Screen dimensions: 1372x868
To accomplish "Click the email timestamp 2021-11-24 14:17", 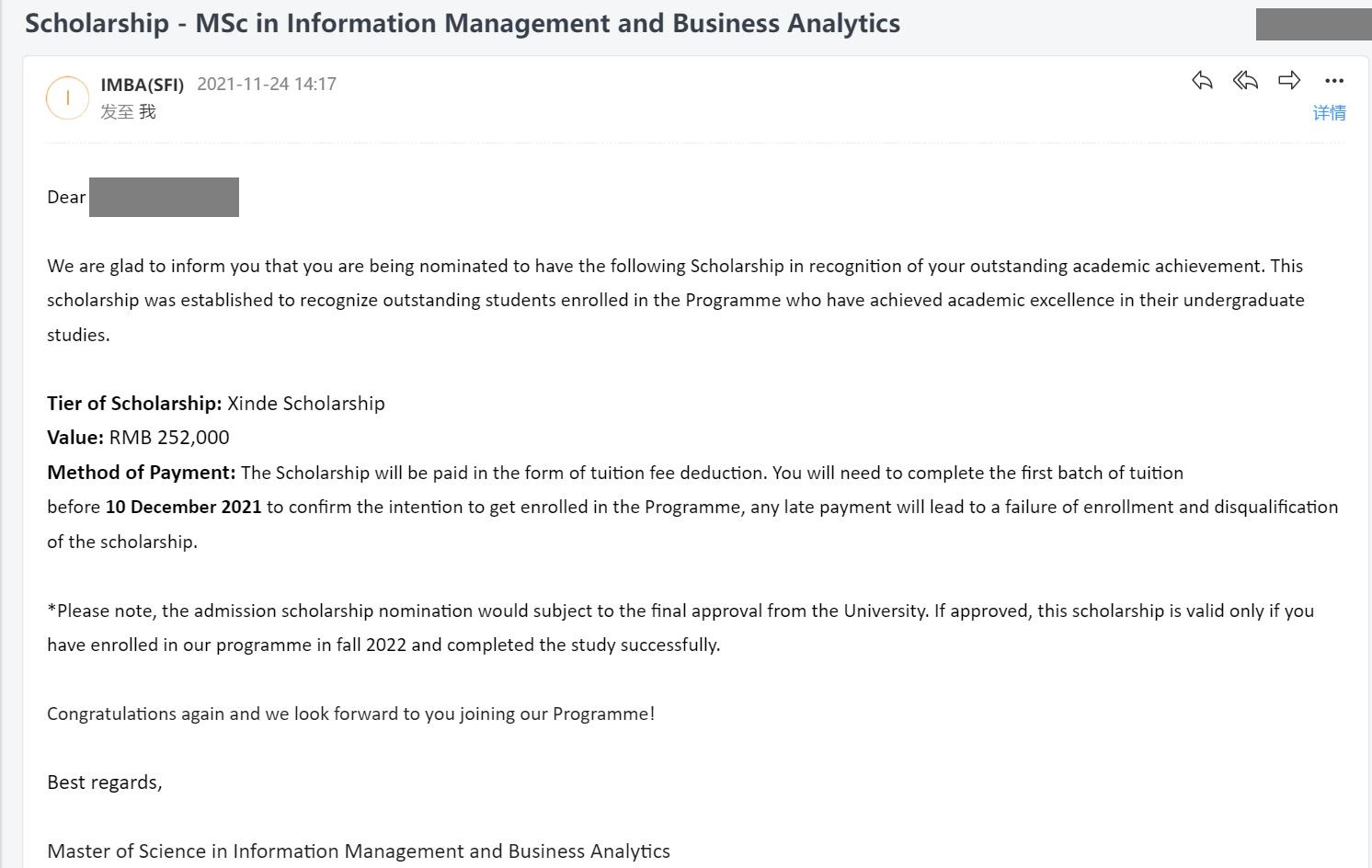I will pyautogui.click(x=267, y=84).
